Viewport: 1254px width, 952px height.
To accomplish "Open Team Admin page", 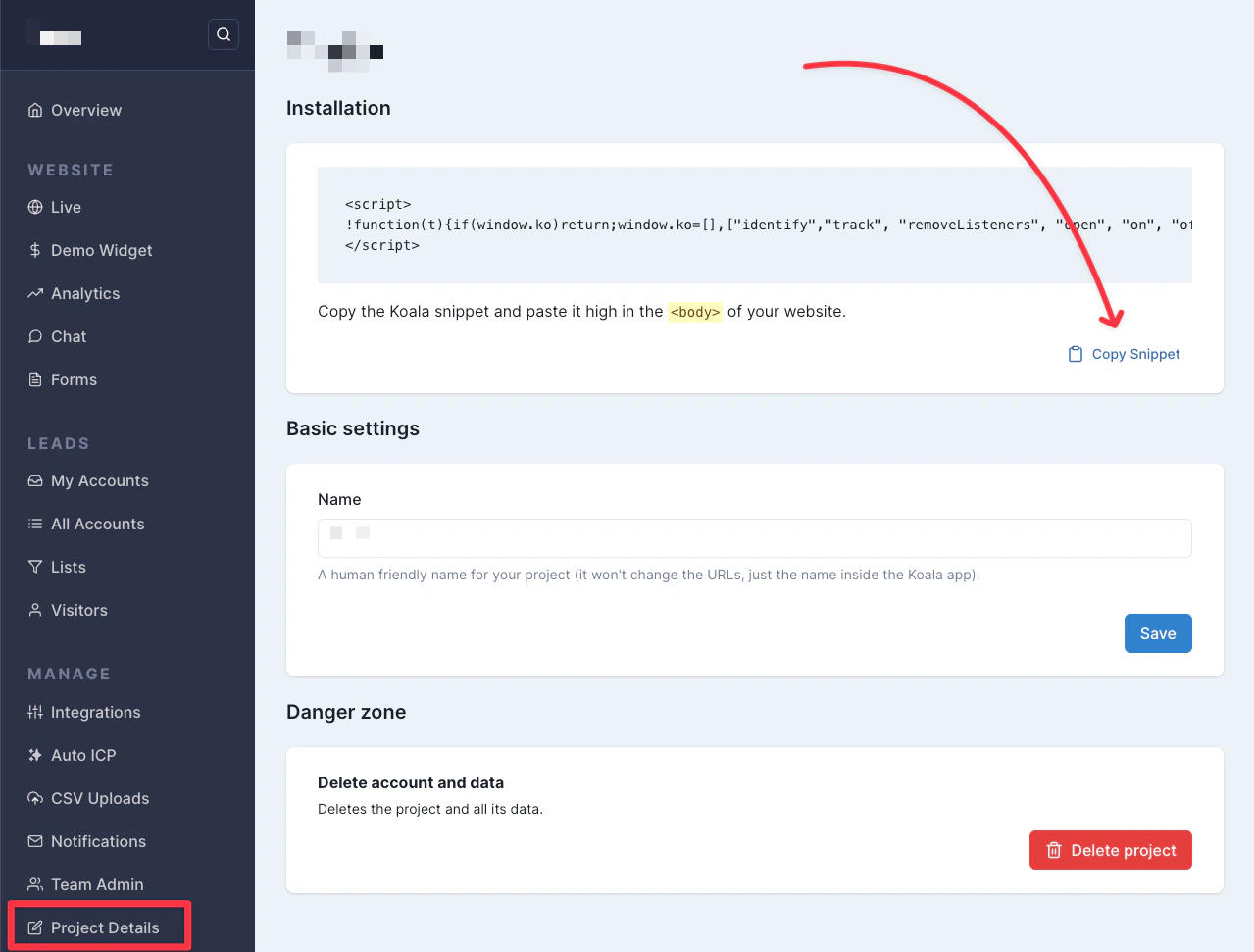I will 97,884.
